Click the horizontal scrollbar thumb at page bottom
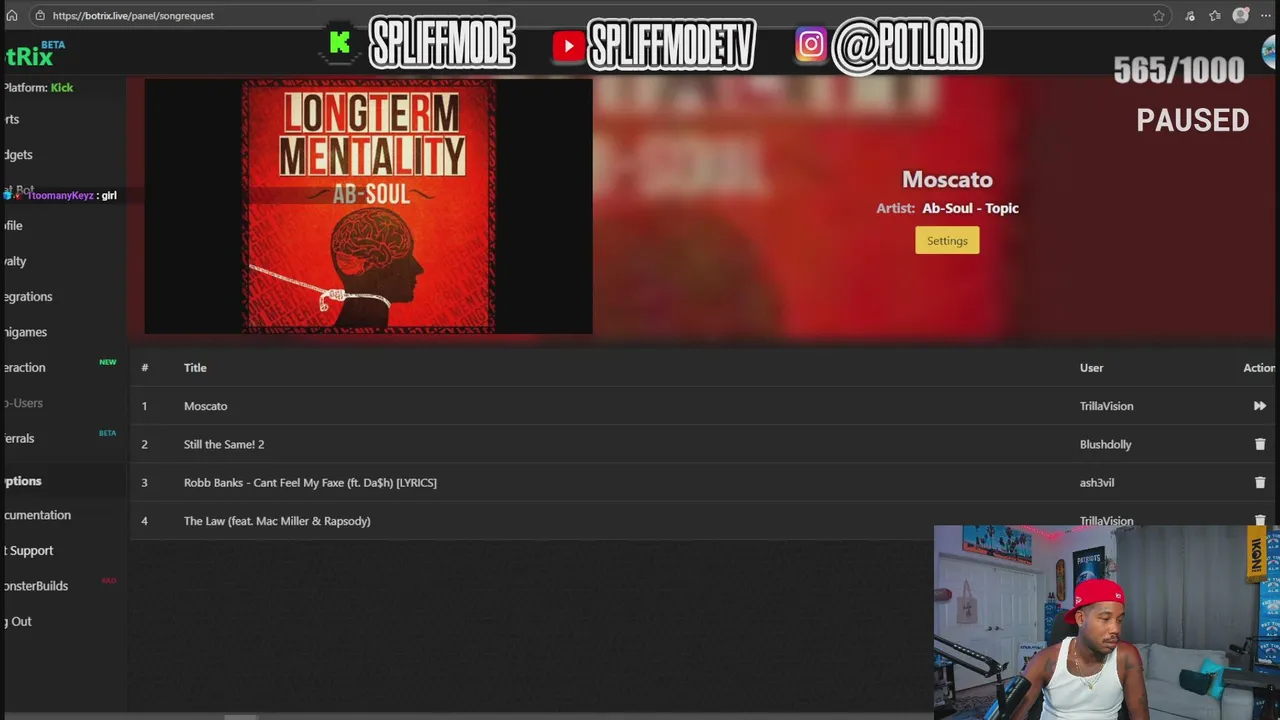The height and width of the screenshot is (720, 1280). point(240,716)
